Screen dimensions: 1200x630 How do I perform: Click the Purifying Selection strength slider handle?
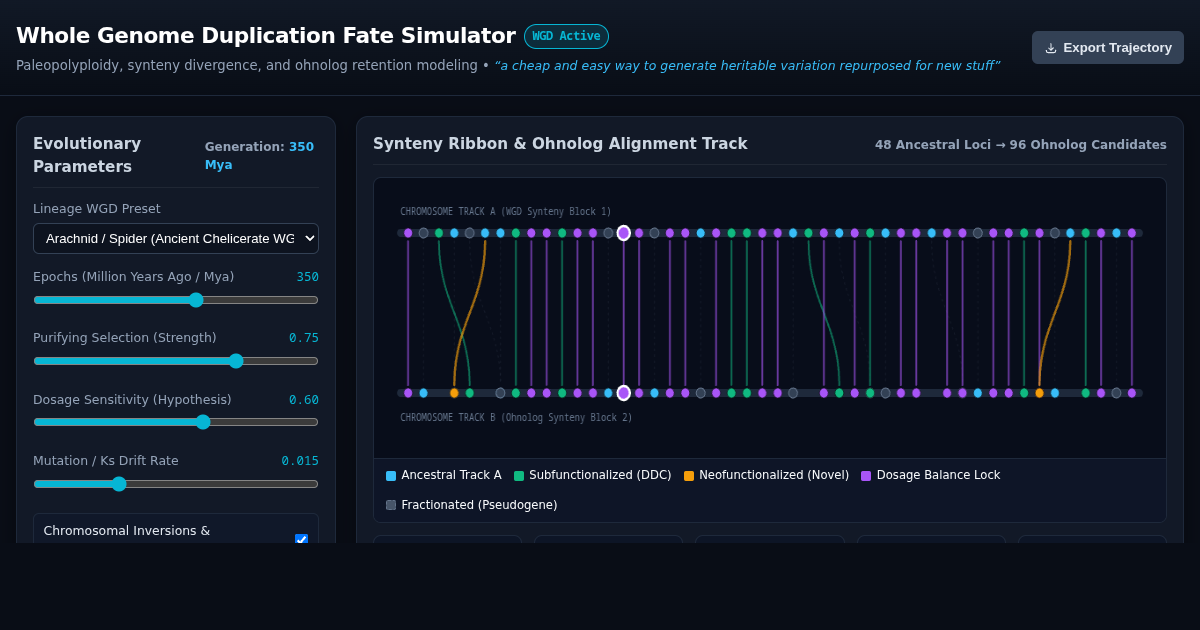pyautogui.click(x=236, y=361)
